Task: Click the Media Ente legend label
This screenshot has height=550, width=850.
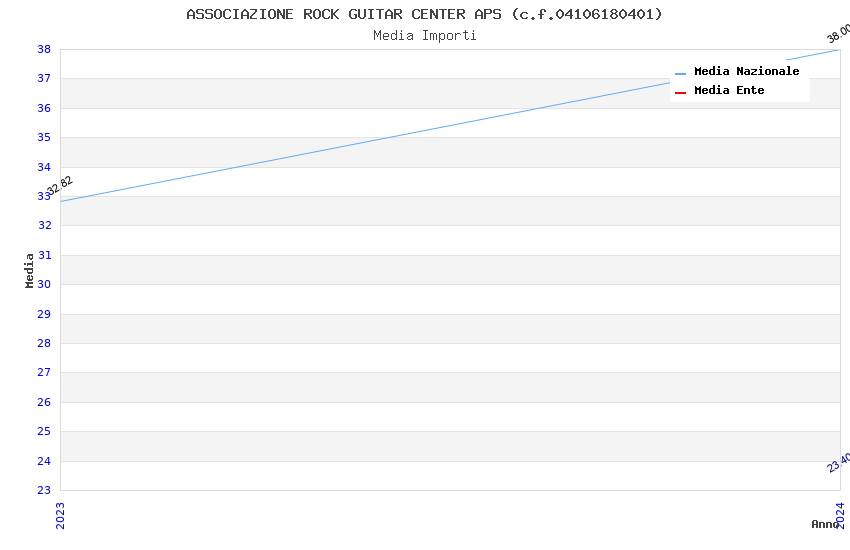Action: (x=729, y=90)
